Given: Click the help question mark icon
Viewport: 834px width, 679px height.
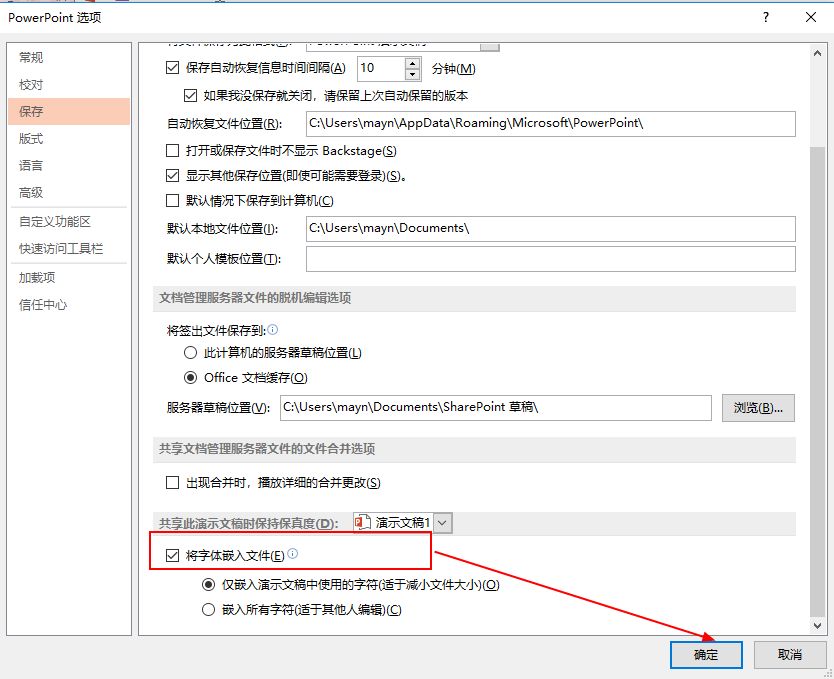Looking at the screenshot, I should (x=765, y=17).
